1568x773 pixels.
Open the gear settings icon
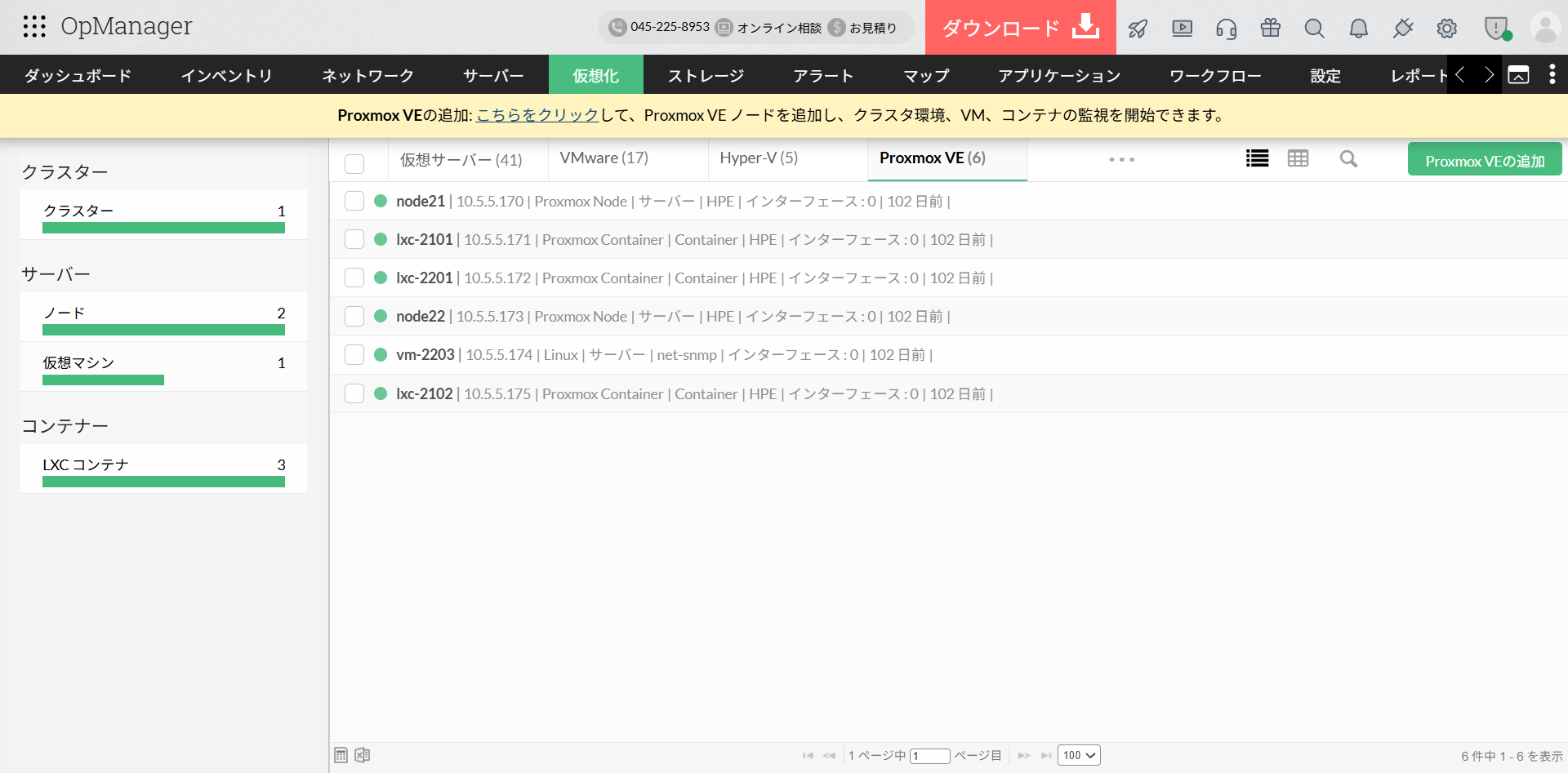[x=1446, y=29]
